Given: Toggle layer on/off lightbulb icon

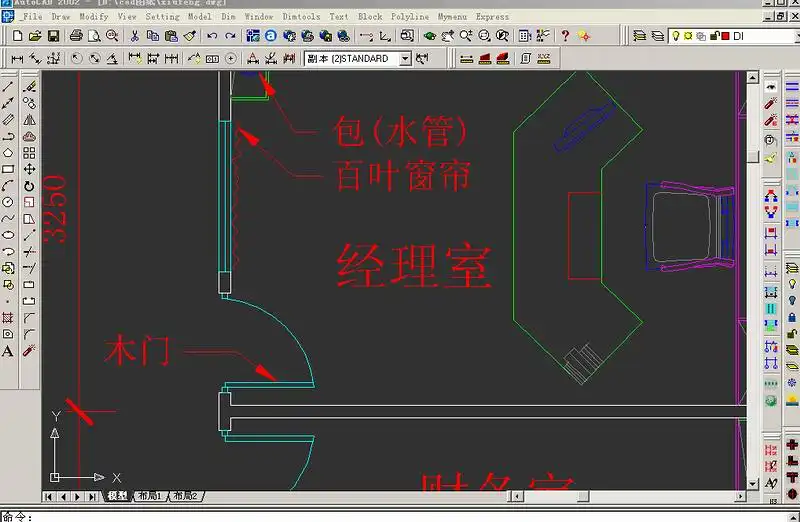Looking at the screenshot, I should (x=675, y=36).
